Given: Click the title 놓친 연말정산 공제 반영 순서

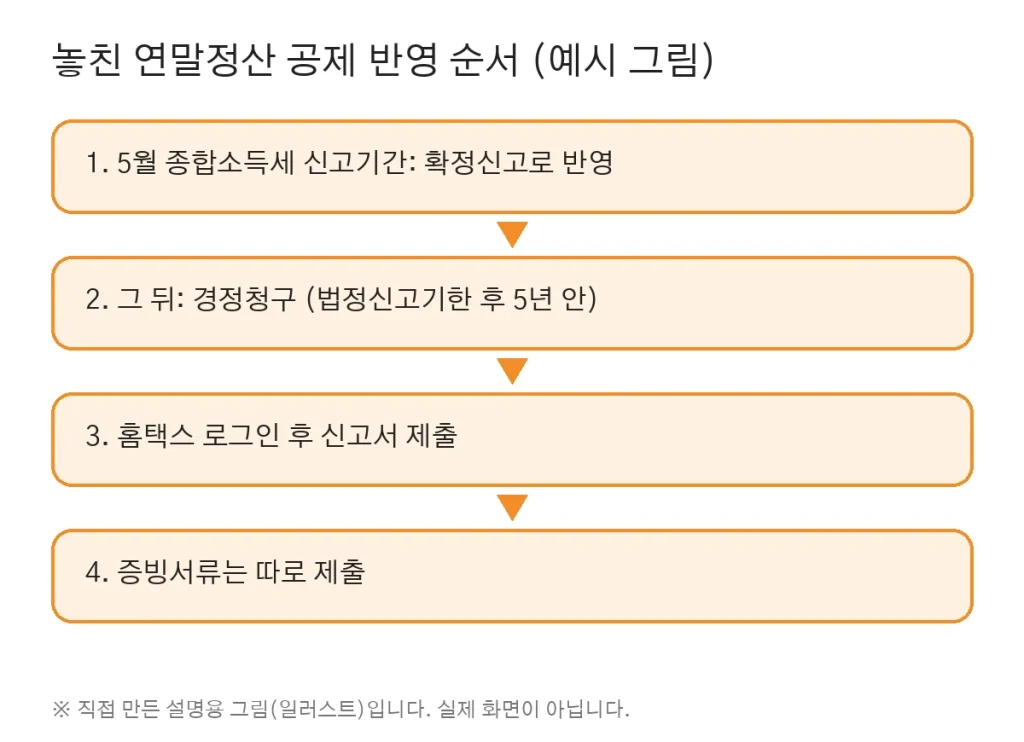Looking at the screenshot, I should click(285, 60).
